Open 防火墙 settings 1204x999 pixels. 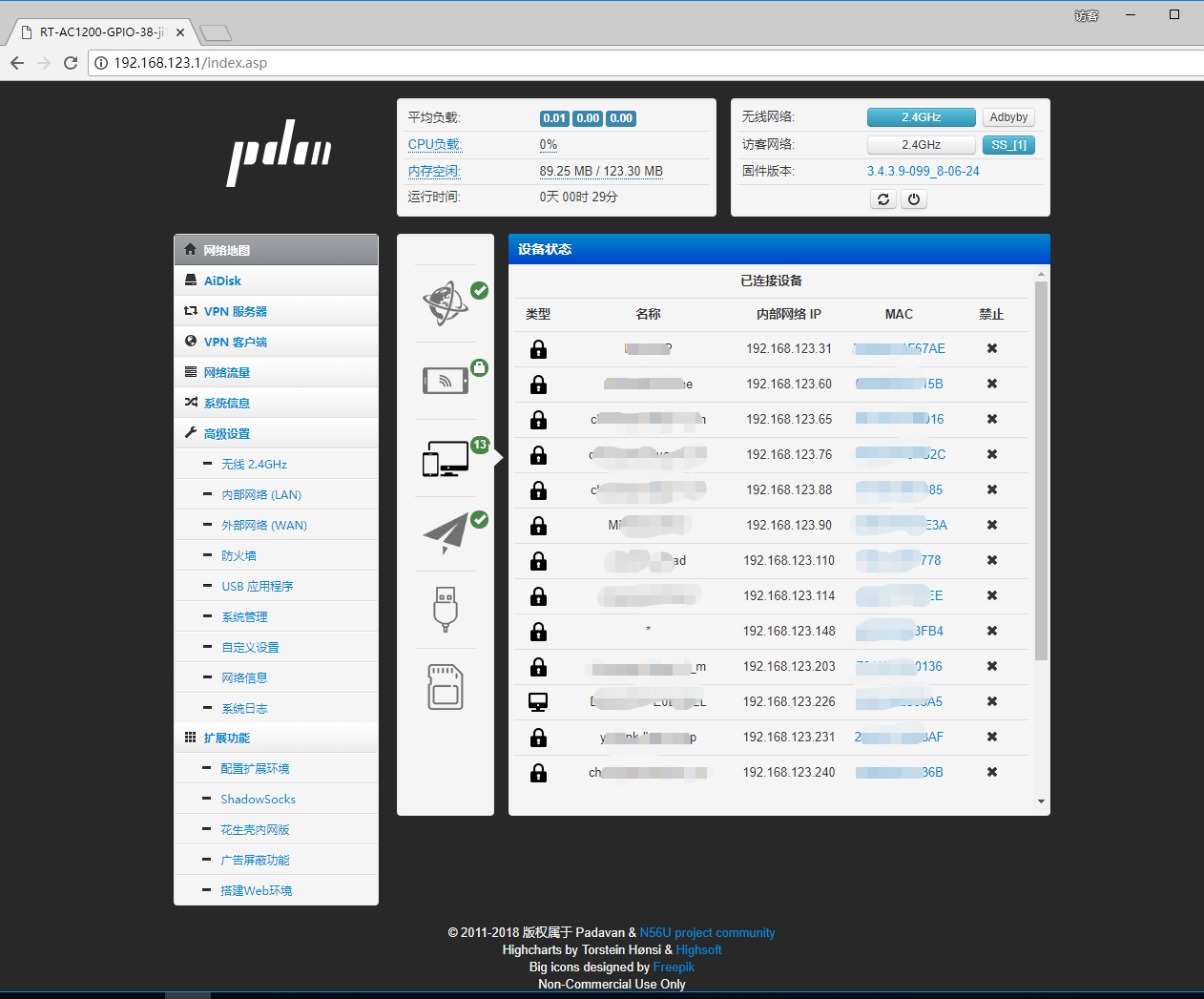[x=277, y=555]
